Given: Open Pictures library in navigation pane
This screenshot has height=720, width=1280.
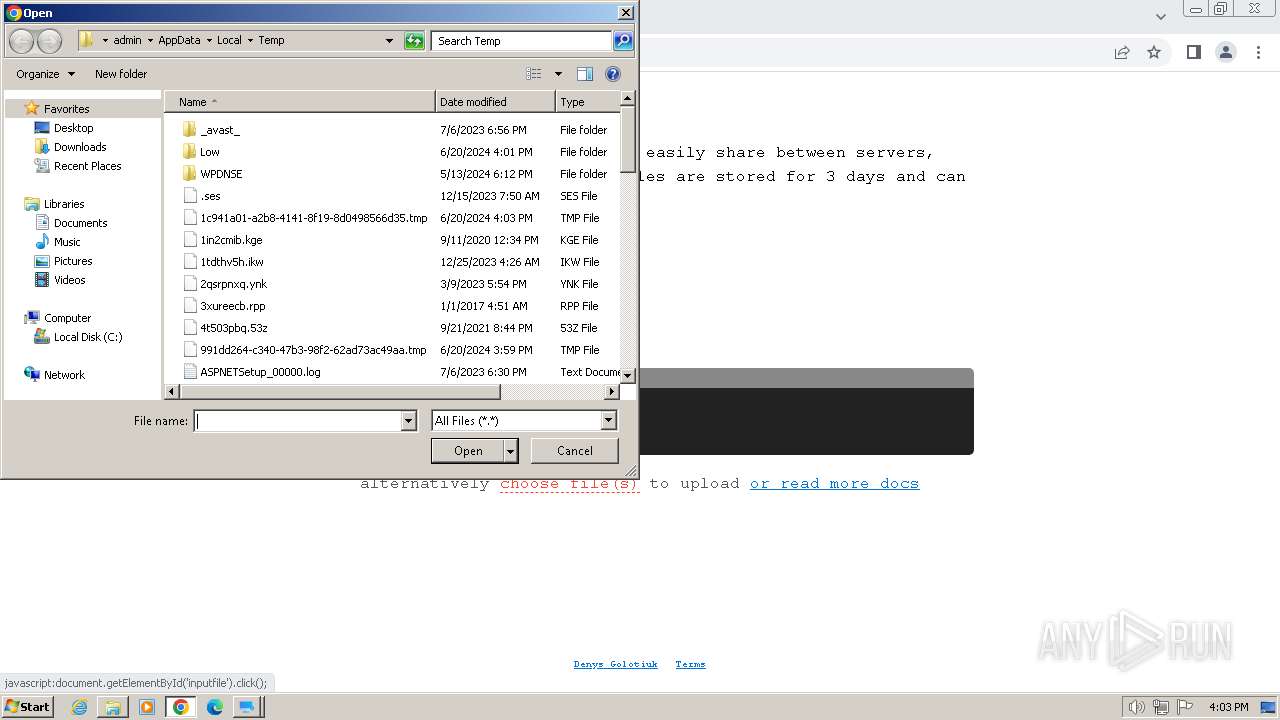Looking at the screenshot, I should point(73,261).
